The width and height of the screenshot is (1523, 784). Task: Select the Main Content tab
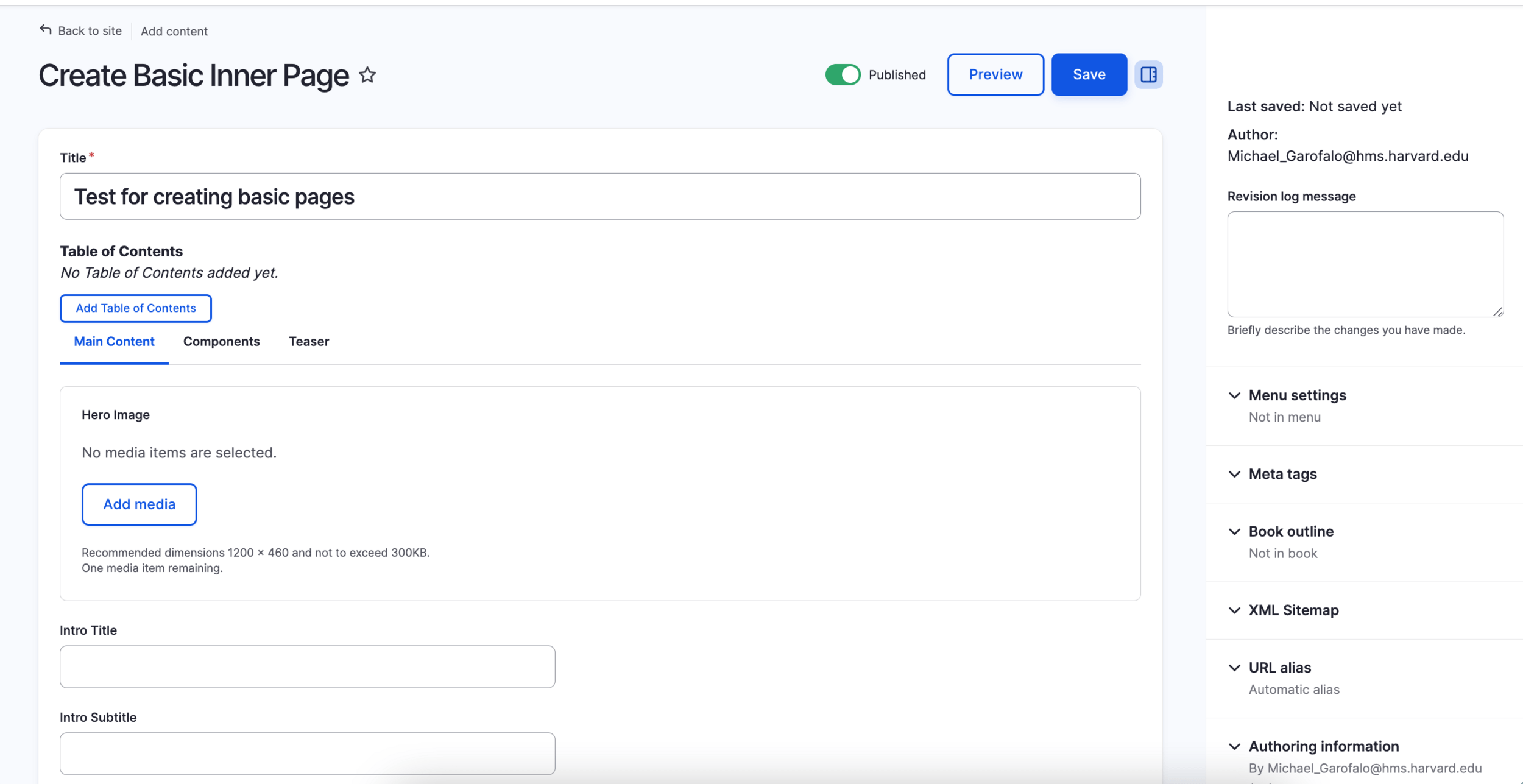pos(114,341)
